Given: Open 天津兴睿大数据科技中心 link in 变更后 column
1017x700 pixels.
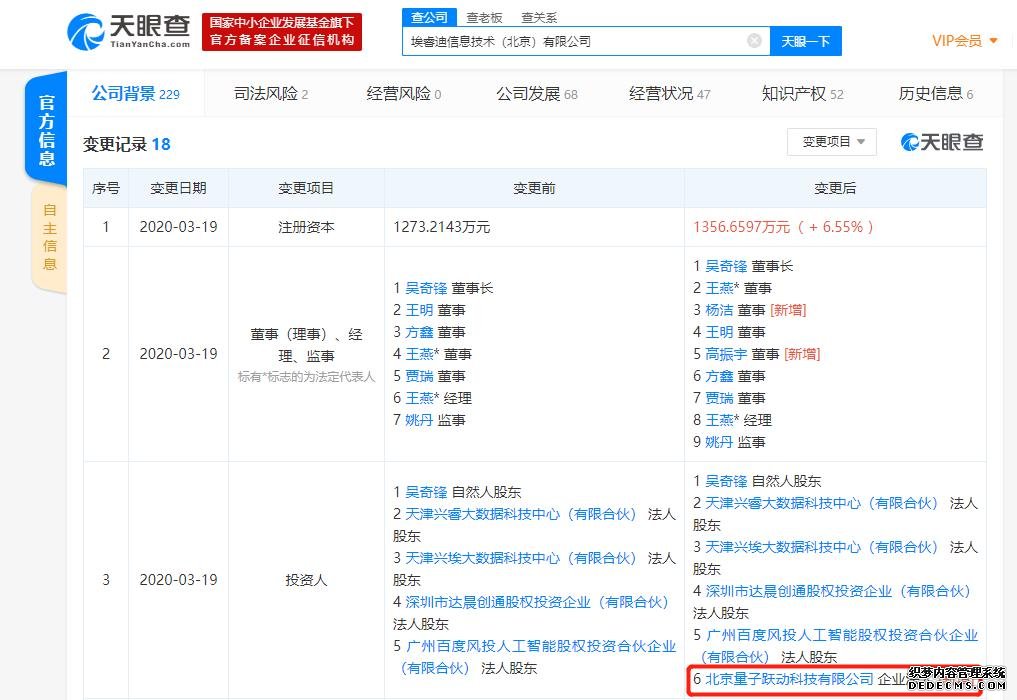Looking at the screenshot, I should point(821,503).
